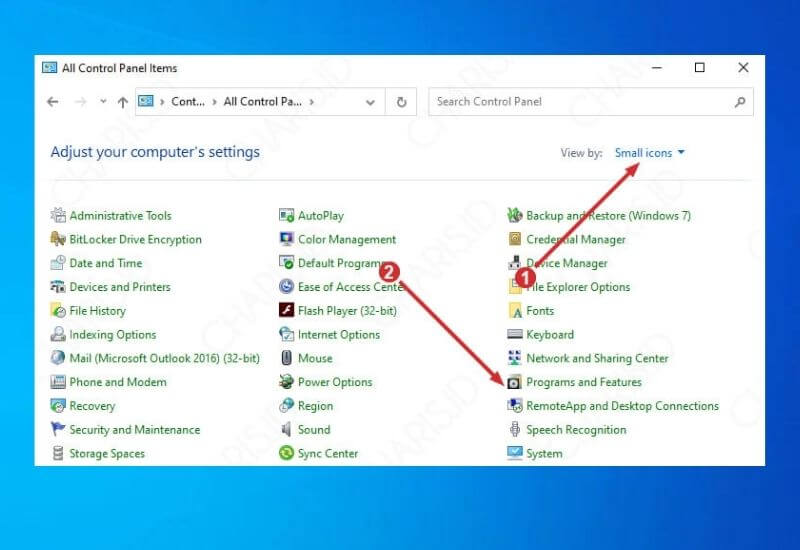Open the Network and Sharing Center icon

point(515,358)
